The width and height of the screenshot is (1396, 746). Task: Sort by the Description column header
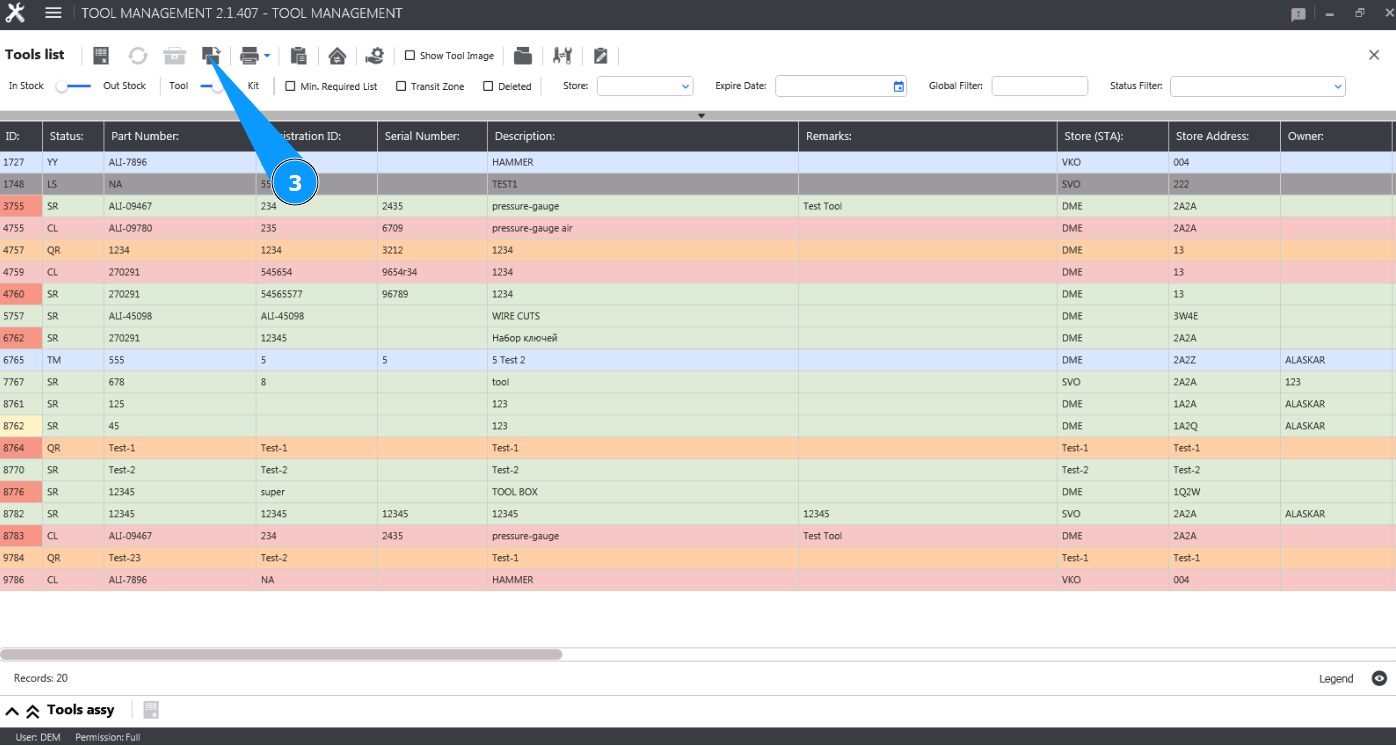click(525, 136)
